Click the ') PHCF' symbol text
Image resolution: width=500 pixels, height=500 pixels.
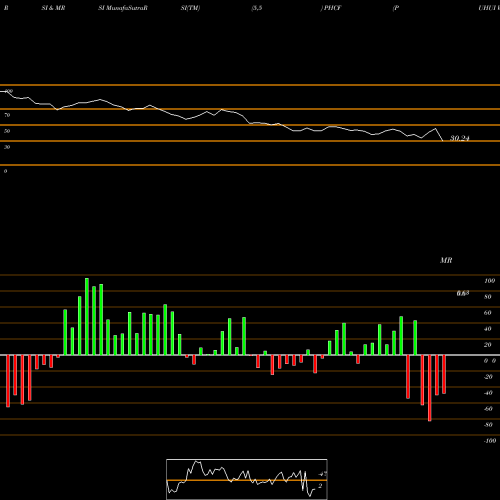tap(331, 8)
